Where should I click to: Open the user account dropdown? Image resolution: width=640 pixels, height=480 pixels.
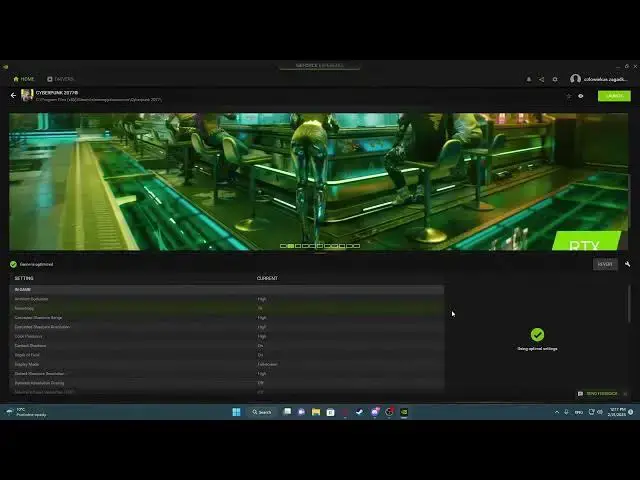(598, 79)
